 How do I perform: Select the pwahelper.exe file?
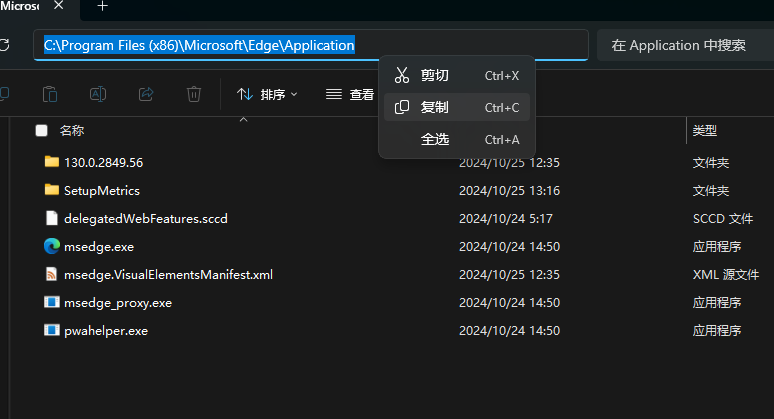coord(105,330)
